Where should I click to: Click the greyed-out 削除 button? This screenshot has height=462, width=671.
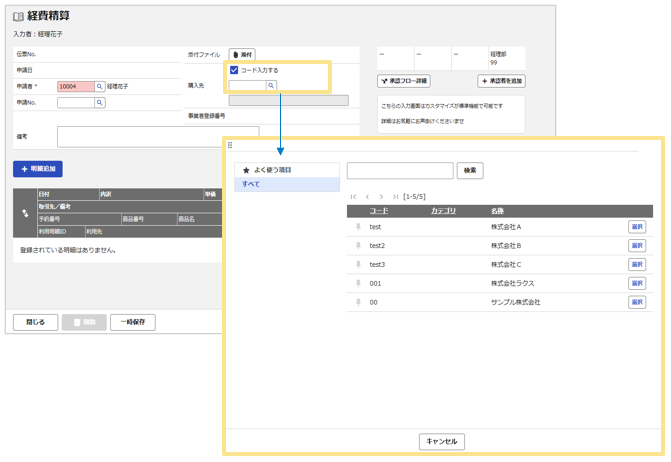[x=84, y=322]
